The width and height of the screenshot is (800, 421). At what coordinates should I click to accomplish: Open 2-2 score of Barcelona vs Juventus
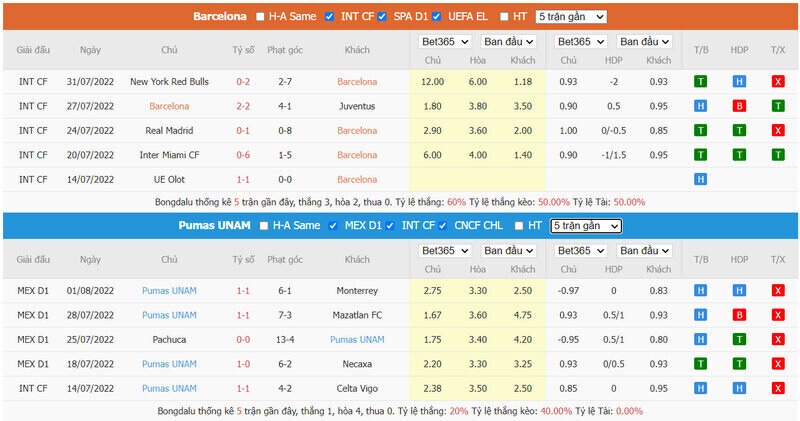(243, 106)
